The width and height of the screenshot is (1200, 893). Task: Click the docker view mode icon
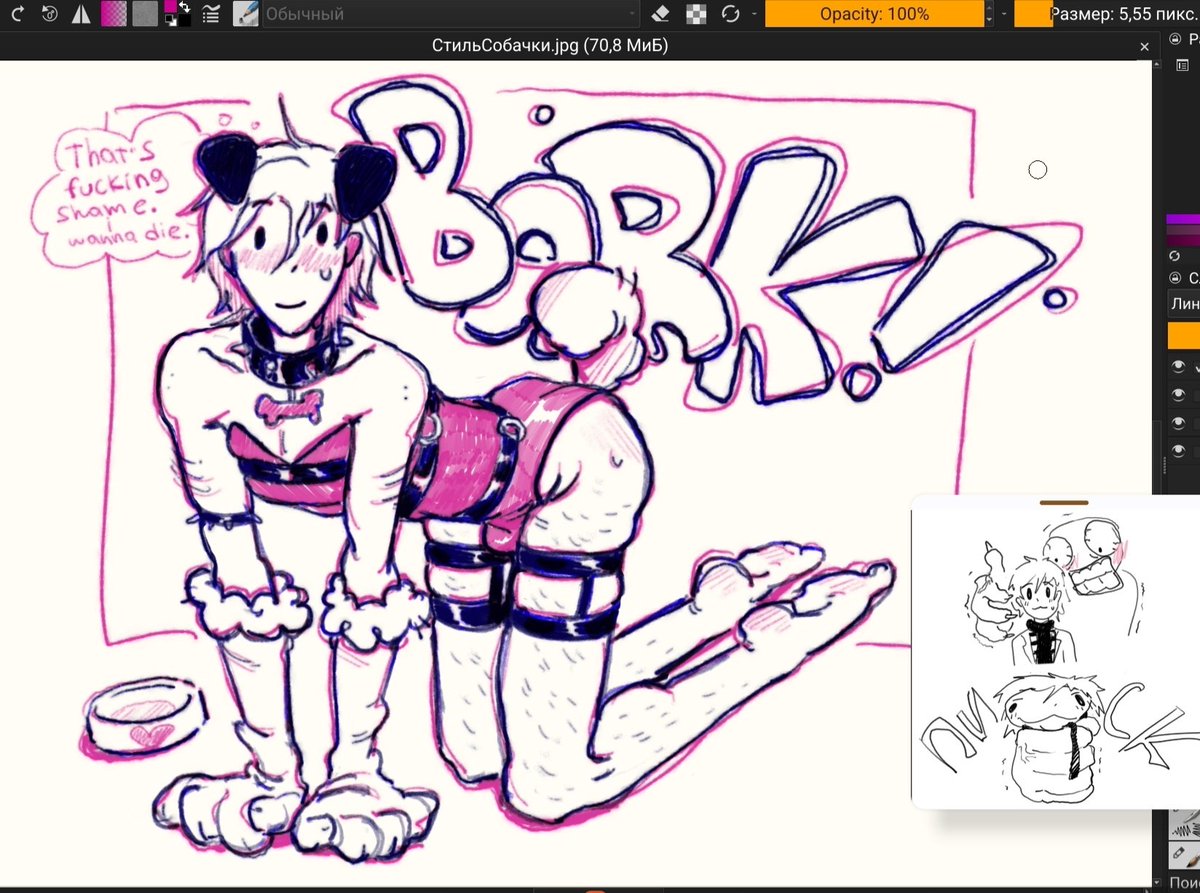[x=1183, y=64]
